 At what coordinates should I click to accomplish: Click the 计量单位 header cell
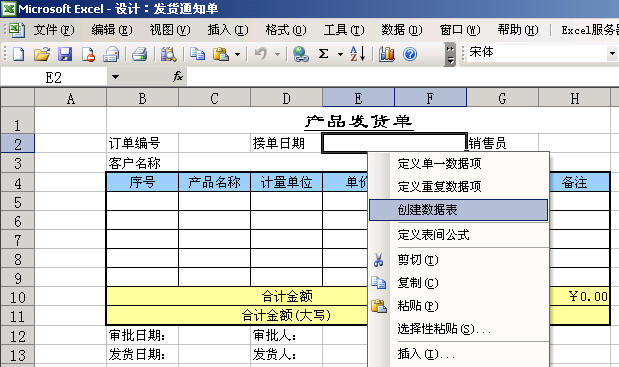(286, 182)
